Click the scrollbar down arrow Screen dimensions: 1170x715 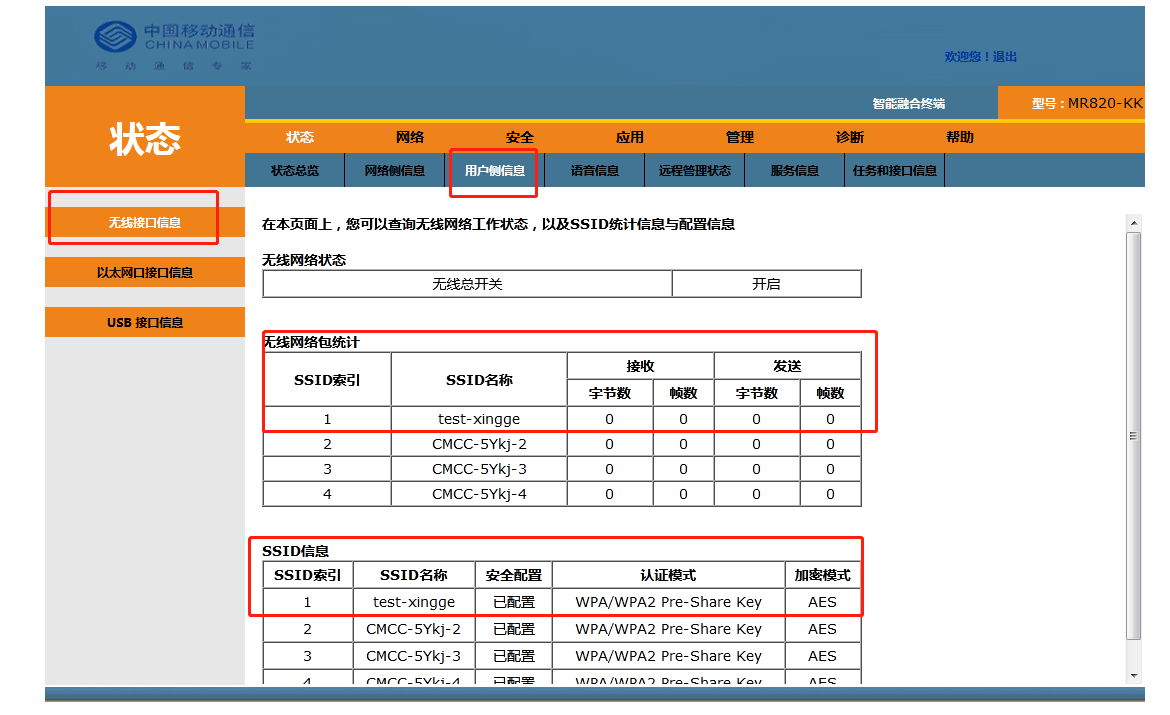[x=1133, y=676]
